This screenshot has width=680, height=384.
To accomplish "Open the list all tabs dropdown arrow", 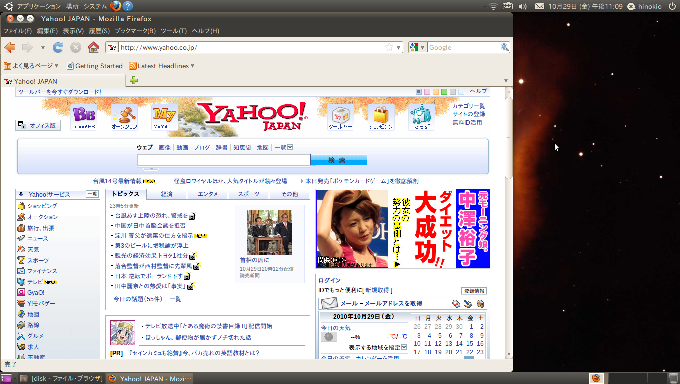I will coord(506,81).
